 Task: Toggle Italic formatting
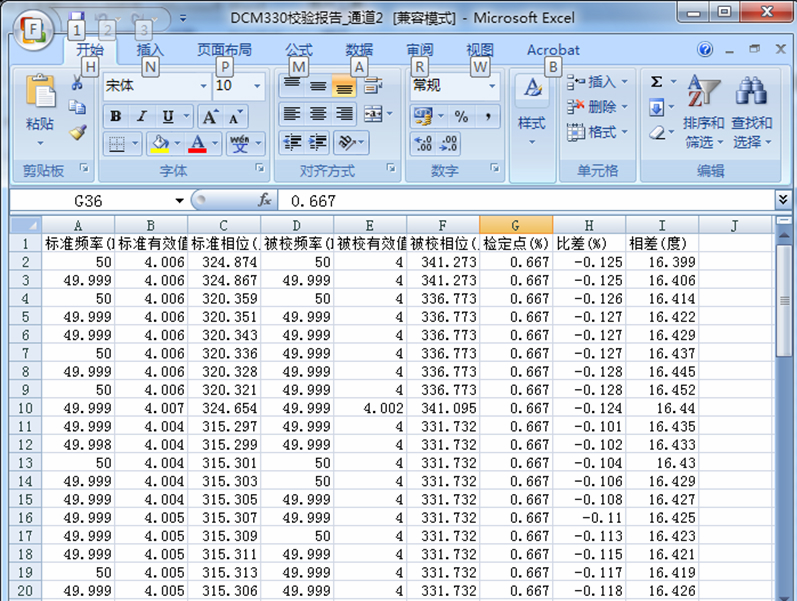point(142,116)
